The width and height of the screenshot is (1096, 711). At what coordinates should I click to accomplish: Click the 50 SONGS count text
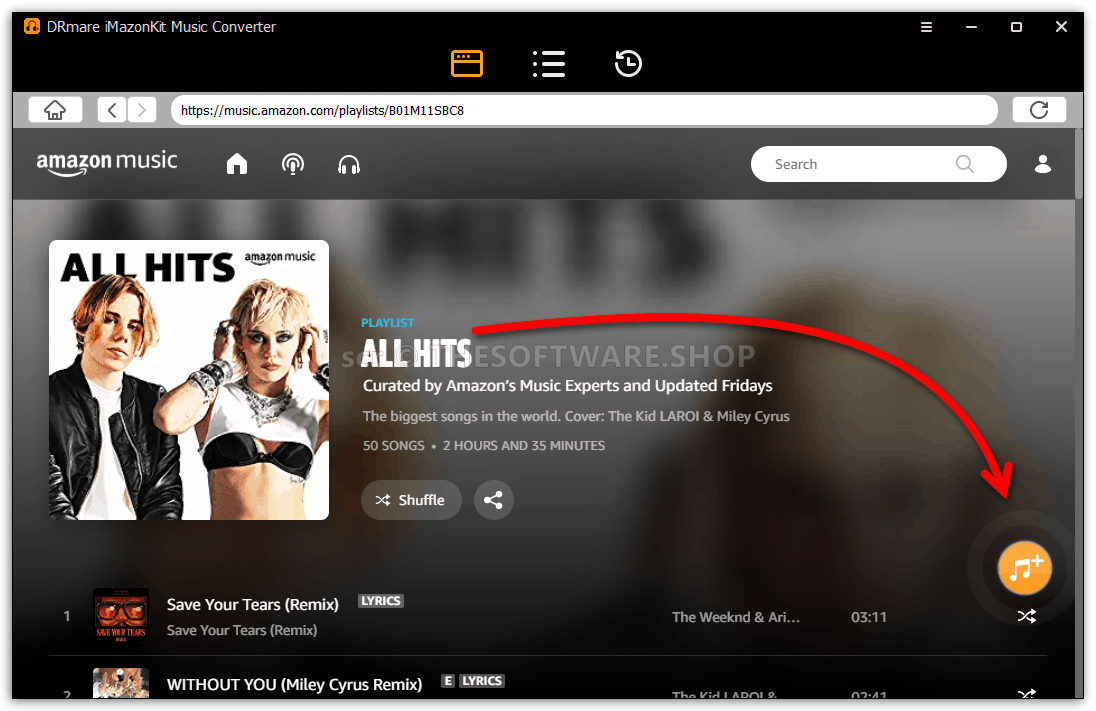[x=394, y=446]
